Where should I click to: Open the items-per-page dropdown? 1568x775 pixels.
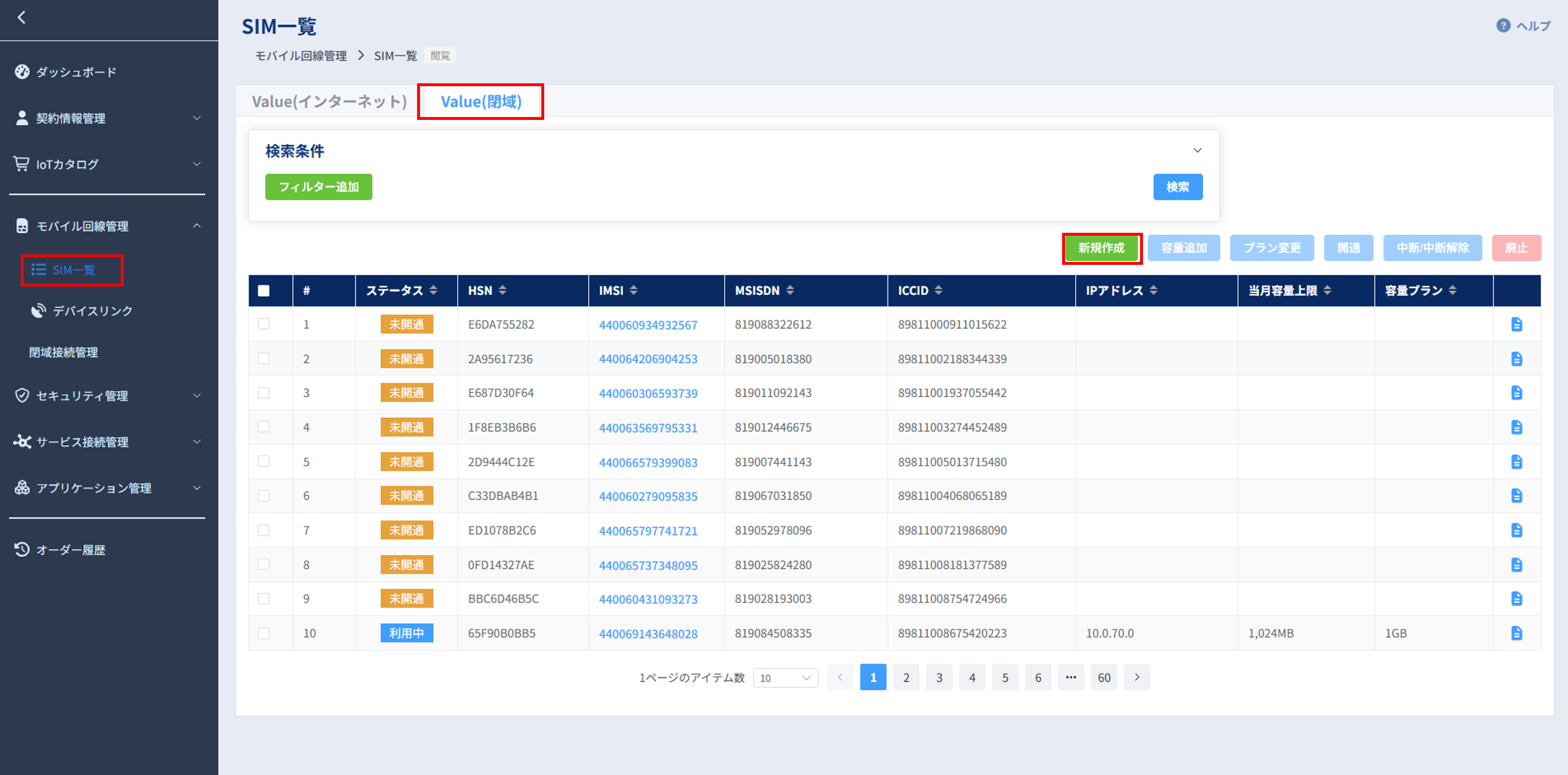(785, 678)
